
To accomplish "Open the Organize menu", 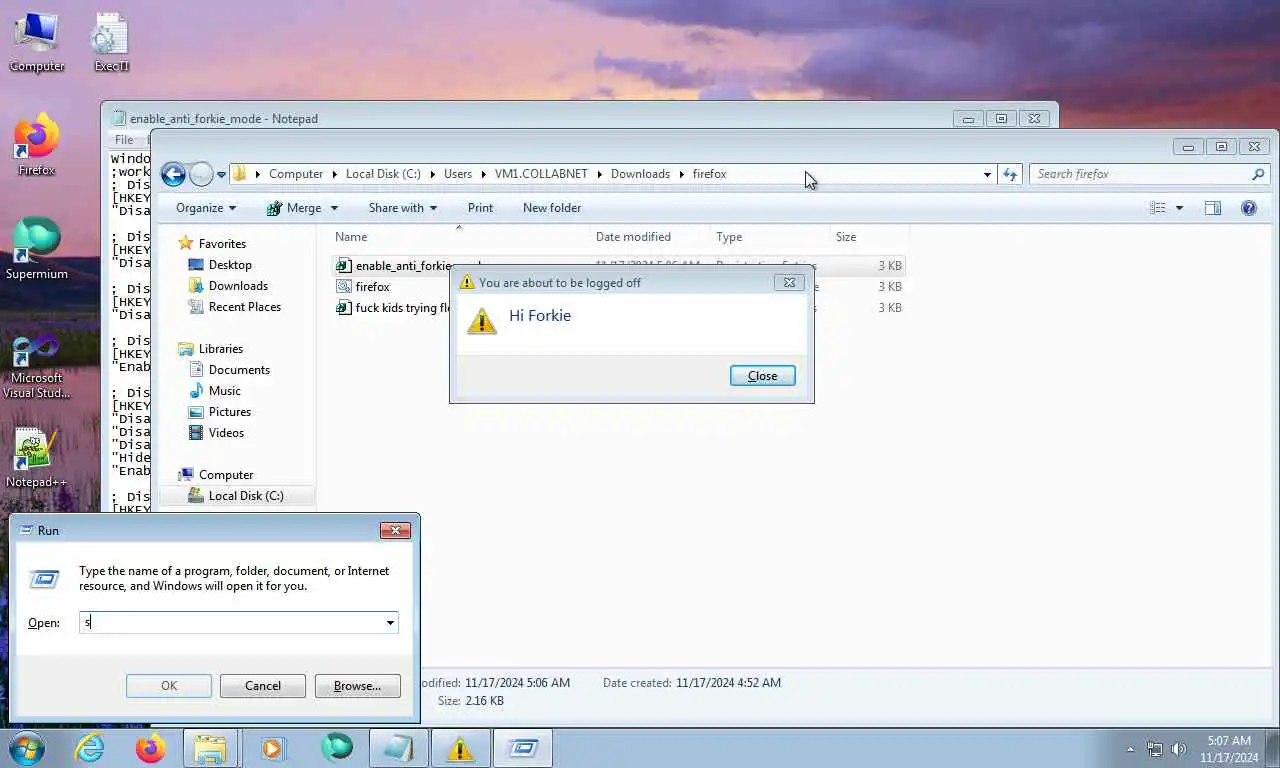I will pos(206,208).
